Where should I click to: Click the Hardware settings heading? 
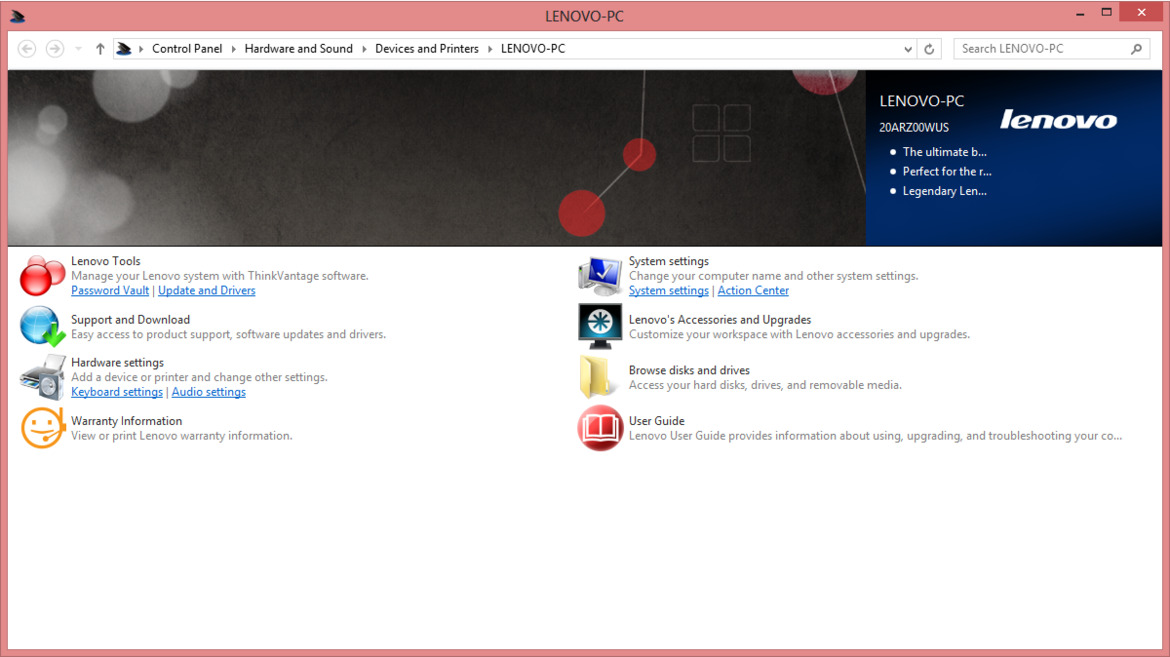coord(117,363)
